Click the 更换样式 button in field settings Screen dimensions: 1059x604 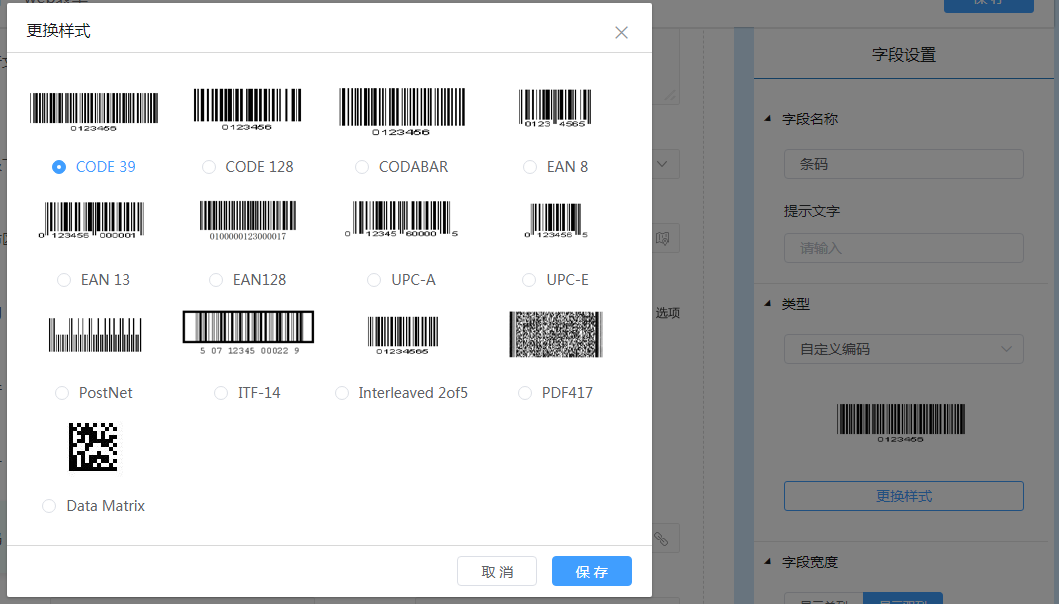[x=904, y=497]
